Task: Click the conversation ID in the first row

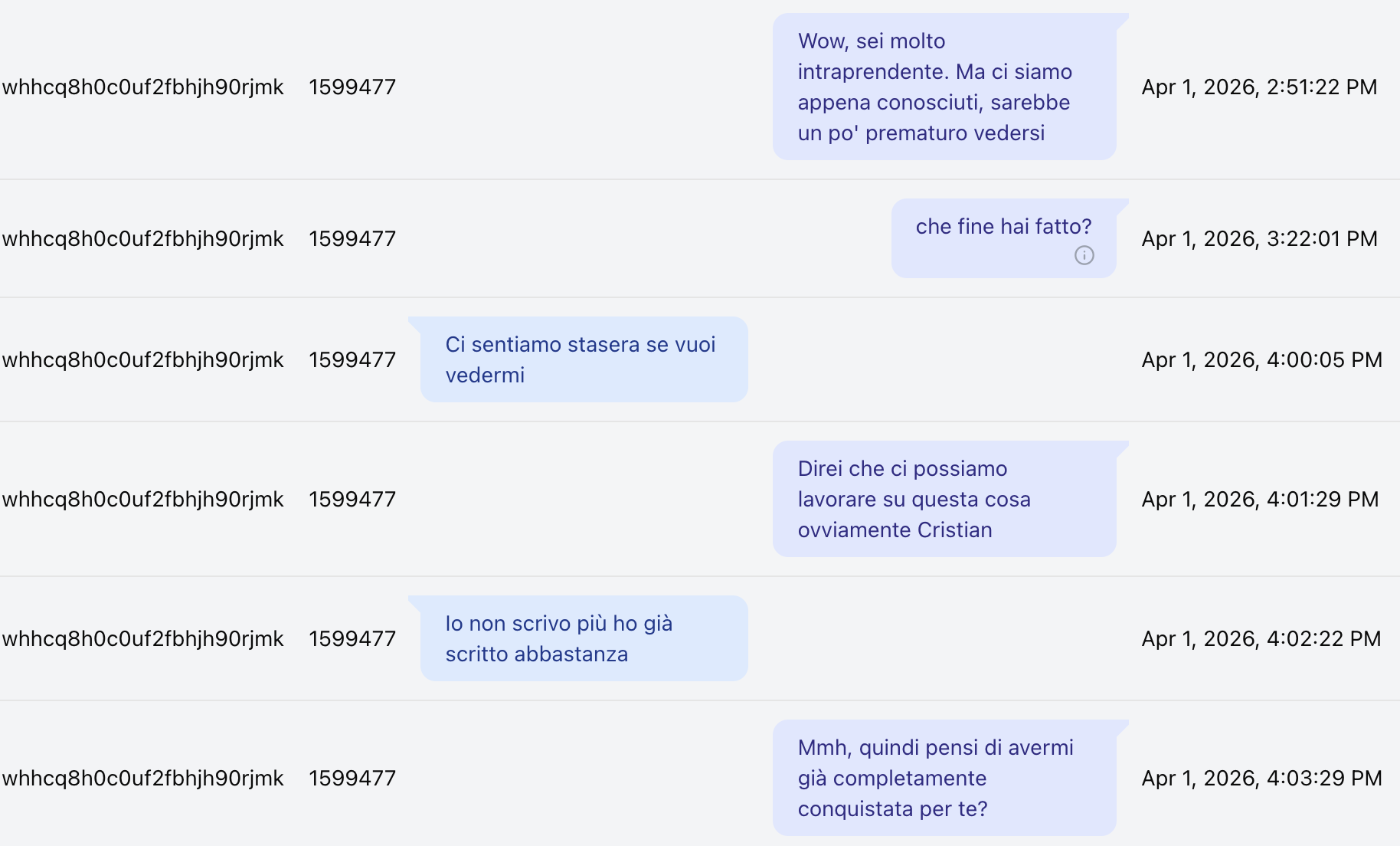Action: click(x=143, y=87)
